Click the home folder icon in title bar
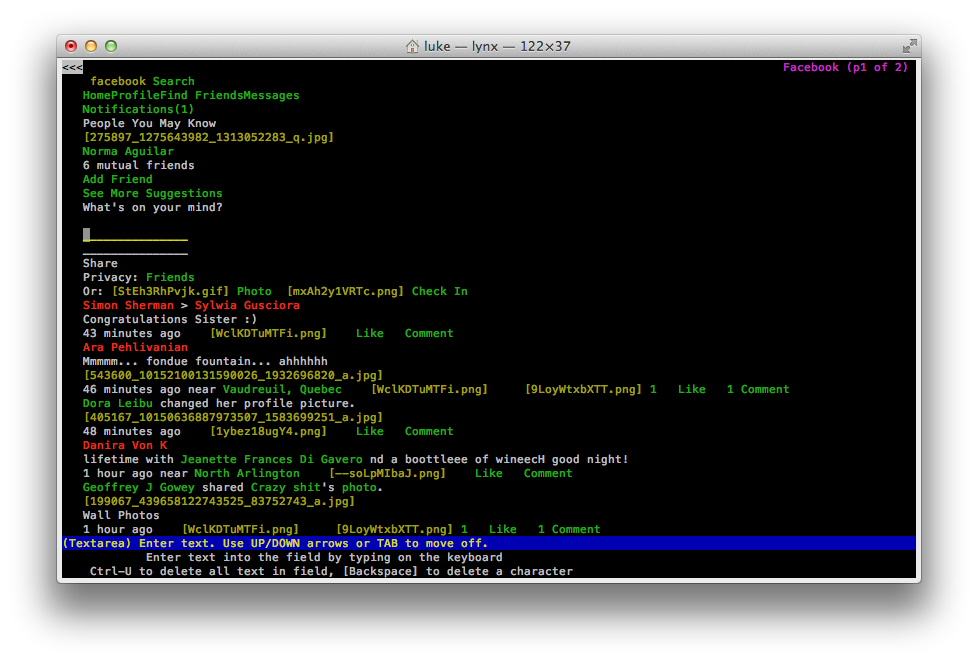 coord(412,46)
